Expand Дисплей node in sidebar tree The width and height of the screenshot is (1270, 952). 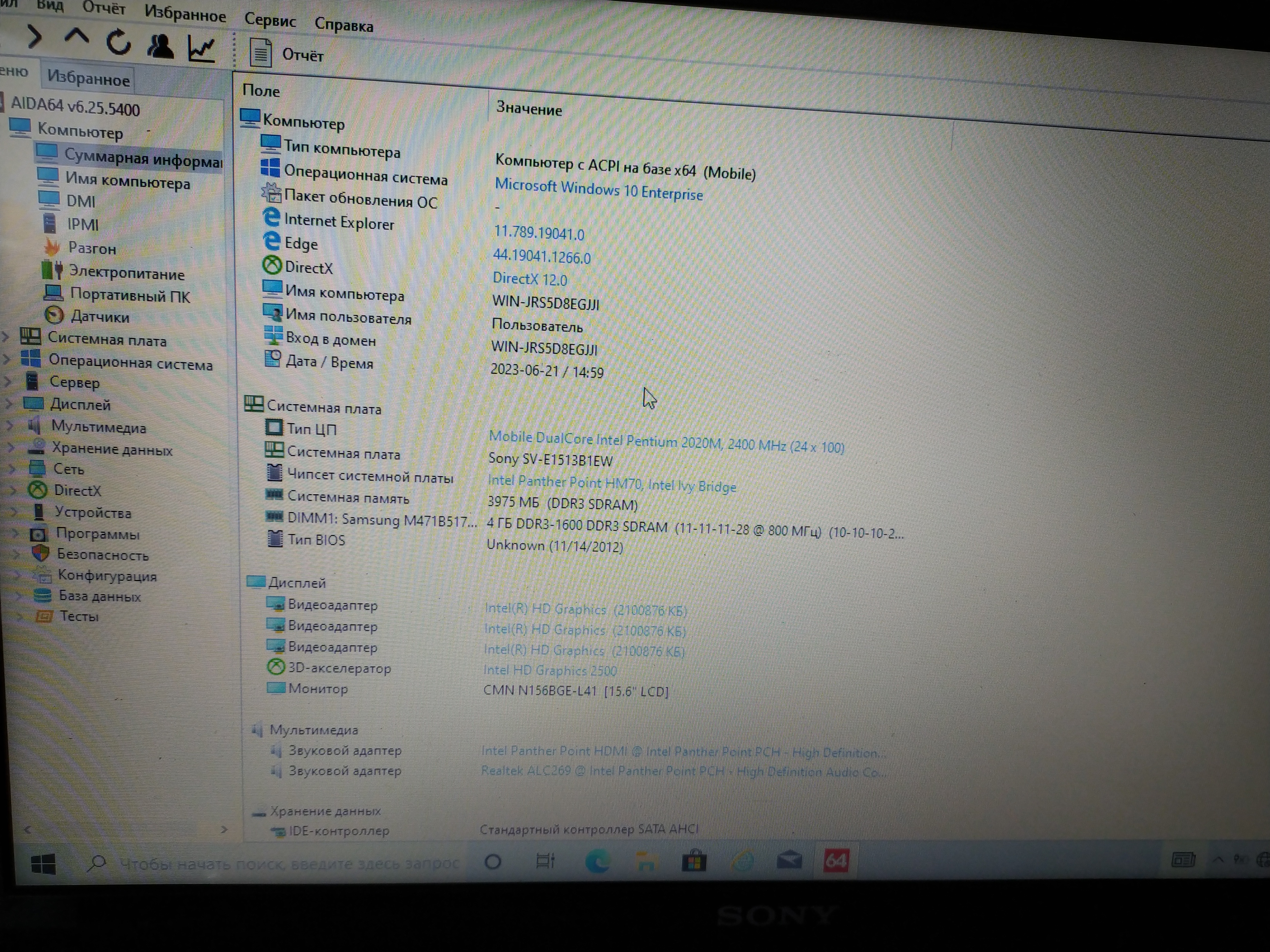click(9, 404)
